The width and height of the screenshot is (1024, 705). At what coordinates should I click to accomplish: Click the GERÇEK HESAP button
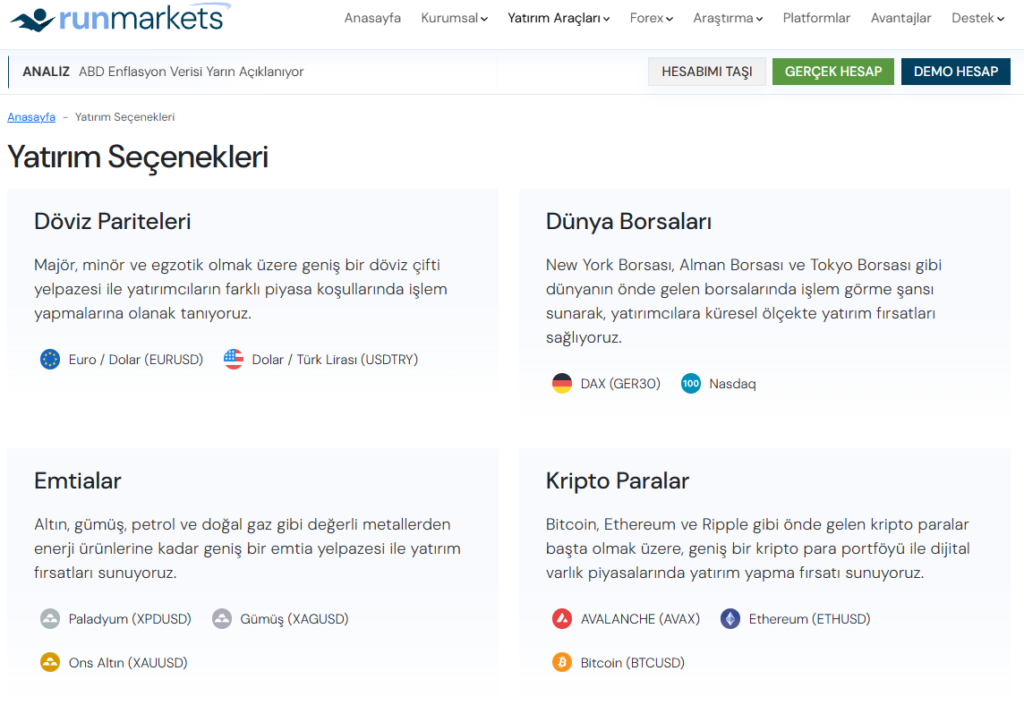[x=833, y=71]
